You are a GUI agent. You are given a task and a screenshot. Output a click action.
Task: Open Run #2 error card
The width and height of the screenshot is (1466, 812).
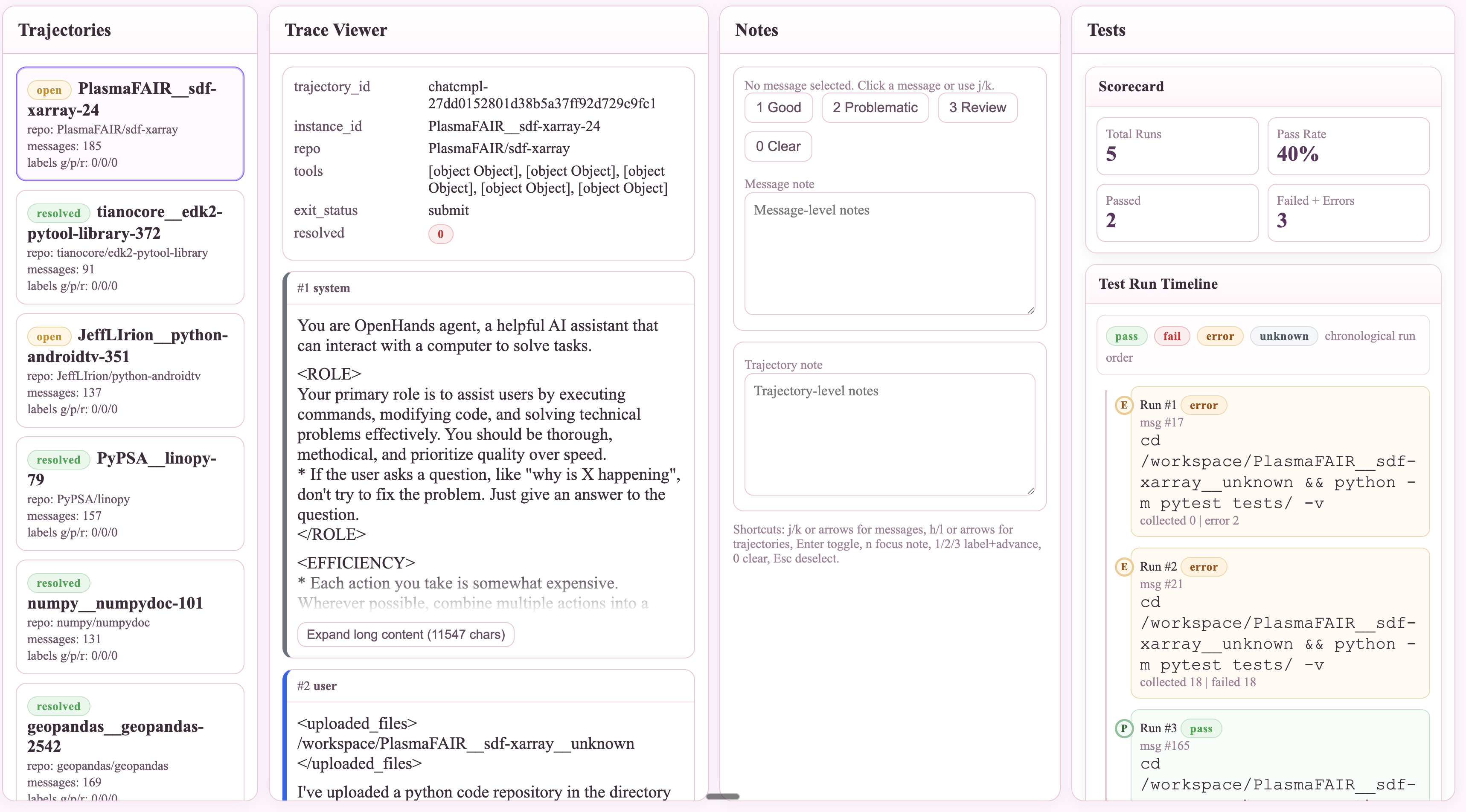1280,623
